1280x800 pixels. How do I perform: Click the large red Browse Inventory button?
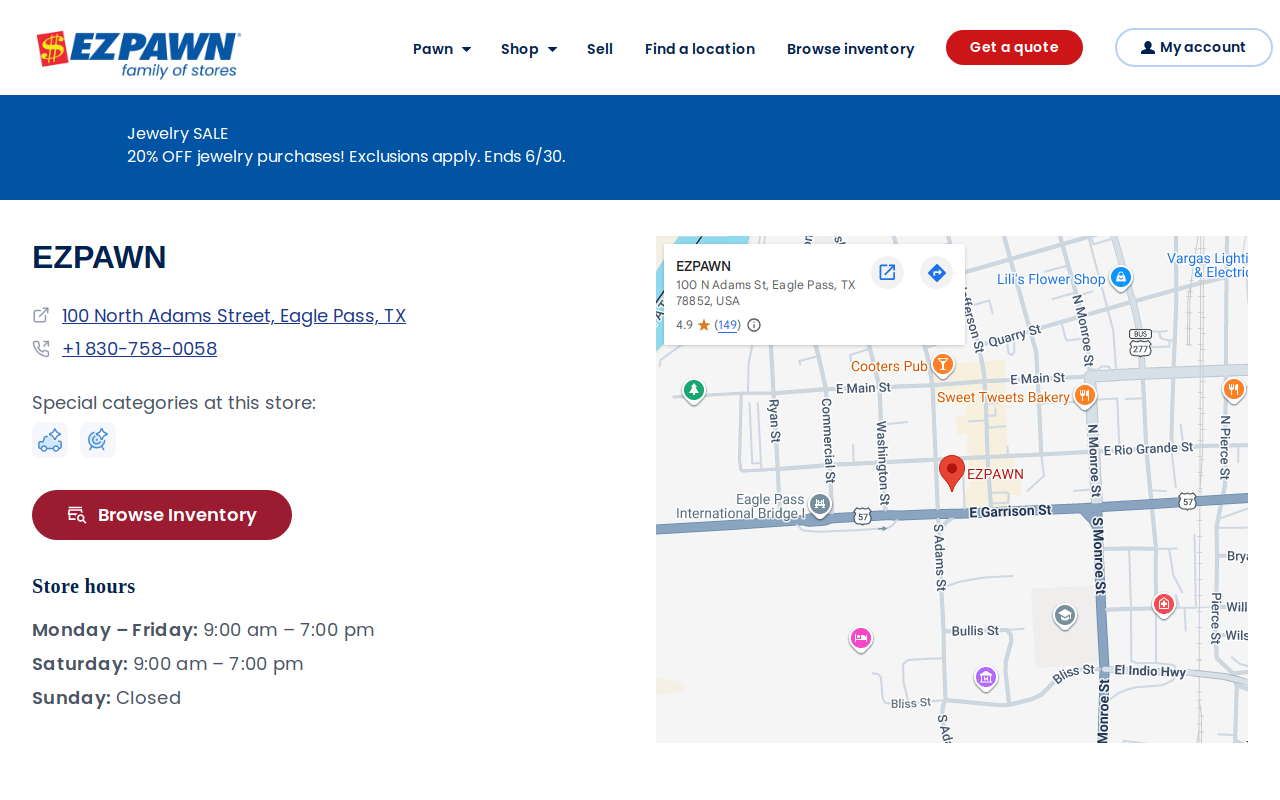click(x=162, y=515)
